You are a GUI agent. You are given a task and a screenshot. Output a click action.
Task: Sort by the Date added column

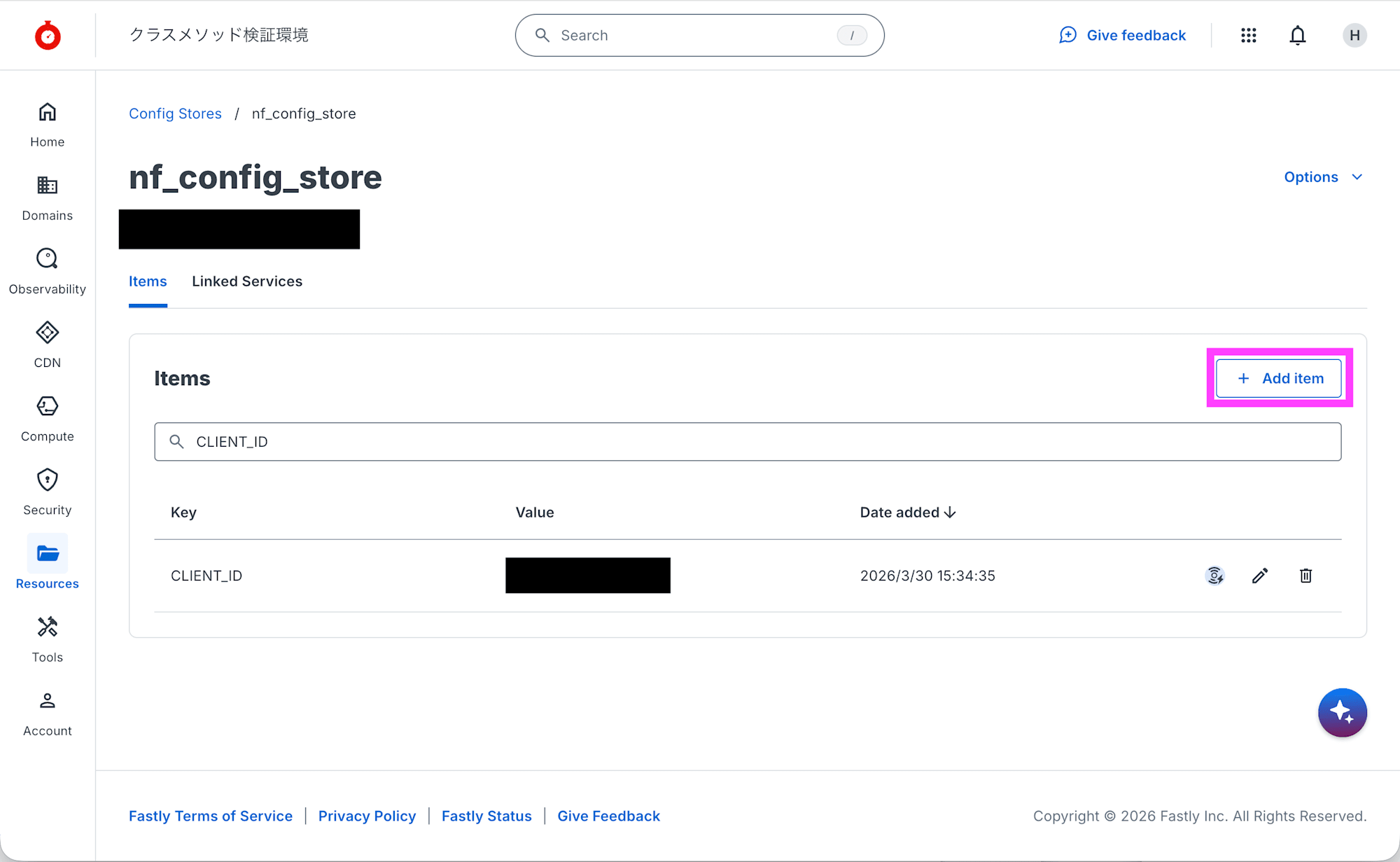(x=907, y=513)
